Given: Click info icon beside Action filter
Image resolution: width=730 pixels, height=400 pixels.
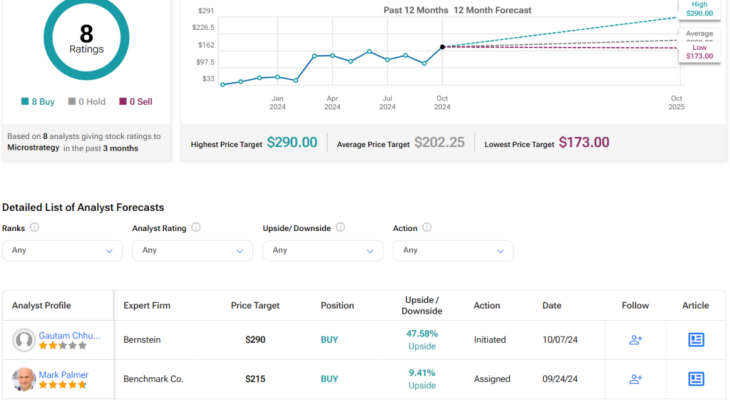Looking at the screenshot, I should (426, 227).
